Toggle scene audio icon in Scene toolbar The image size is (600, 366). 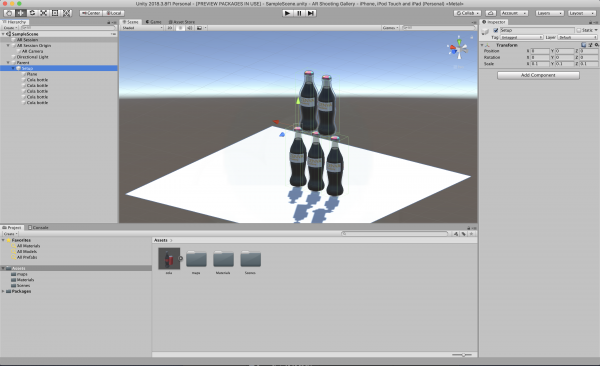(189, 28)
